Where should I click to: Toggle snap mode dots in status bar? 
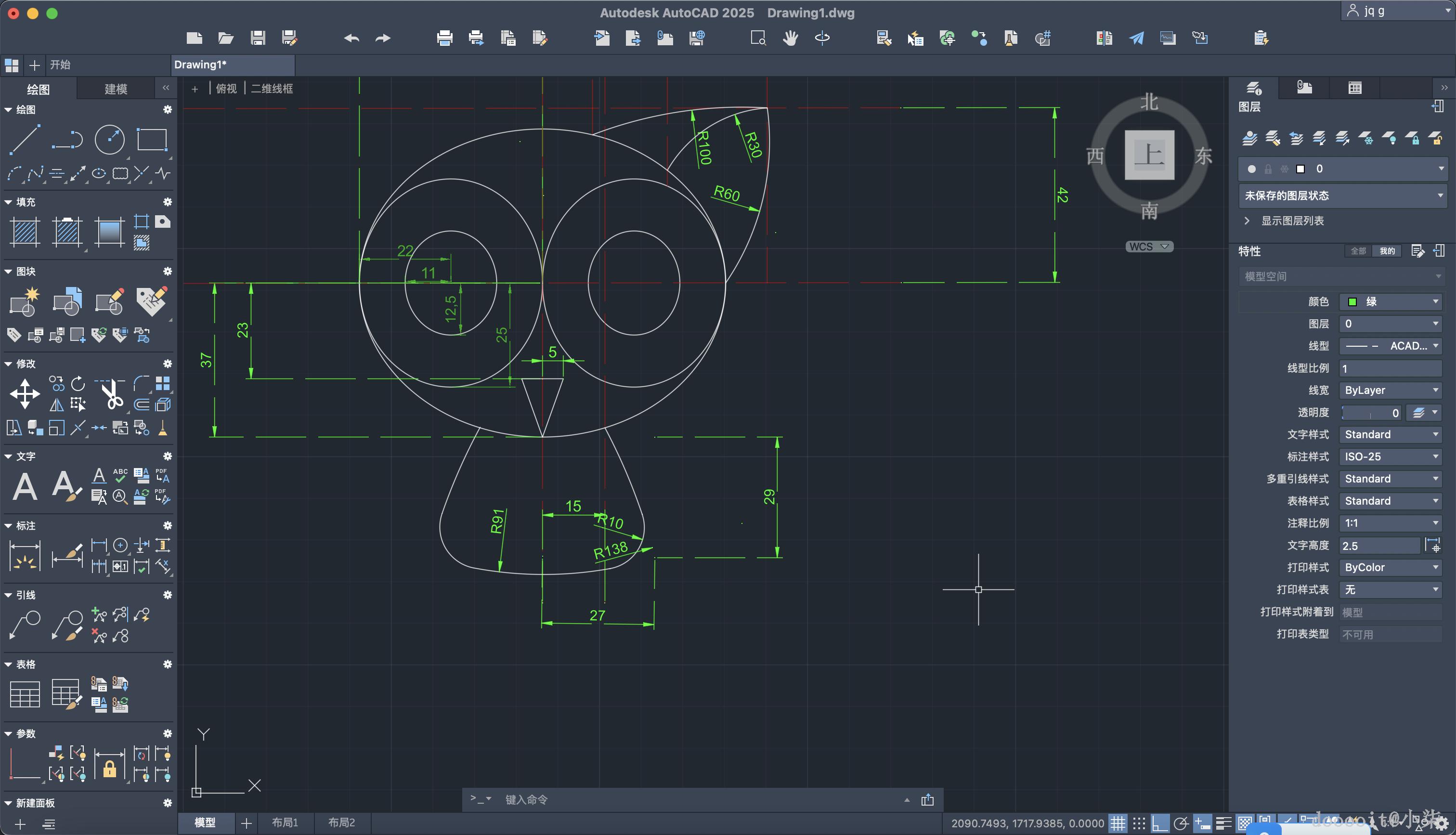(x=1139, y=823)
